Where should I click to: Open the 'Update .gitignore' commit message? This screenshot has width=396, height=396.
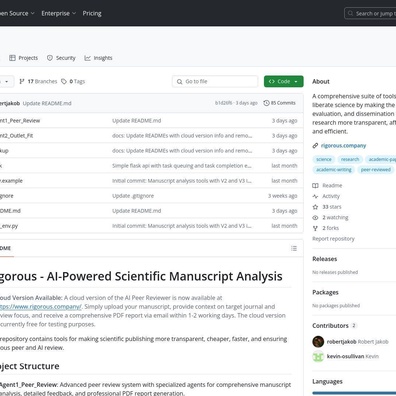[133, 196]
